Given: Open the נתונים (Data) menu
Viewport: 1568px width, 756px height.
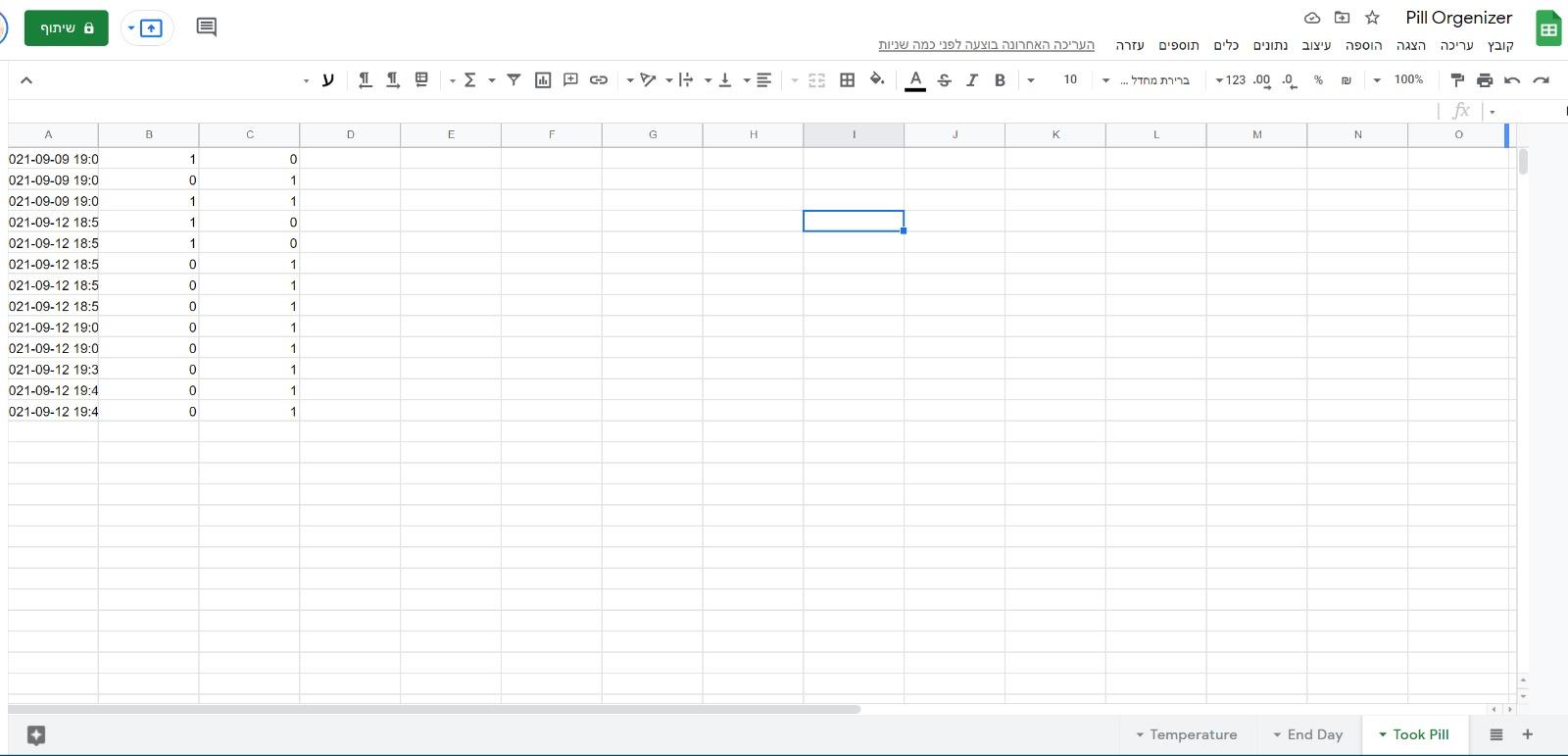Looking at the screenshot, I should coord(1270,45).
